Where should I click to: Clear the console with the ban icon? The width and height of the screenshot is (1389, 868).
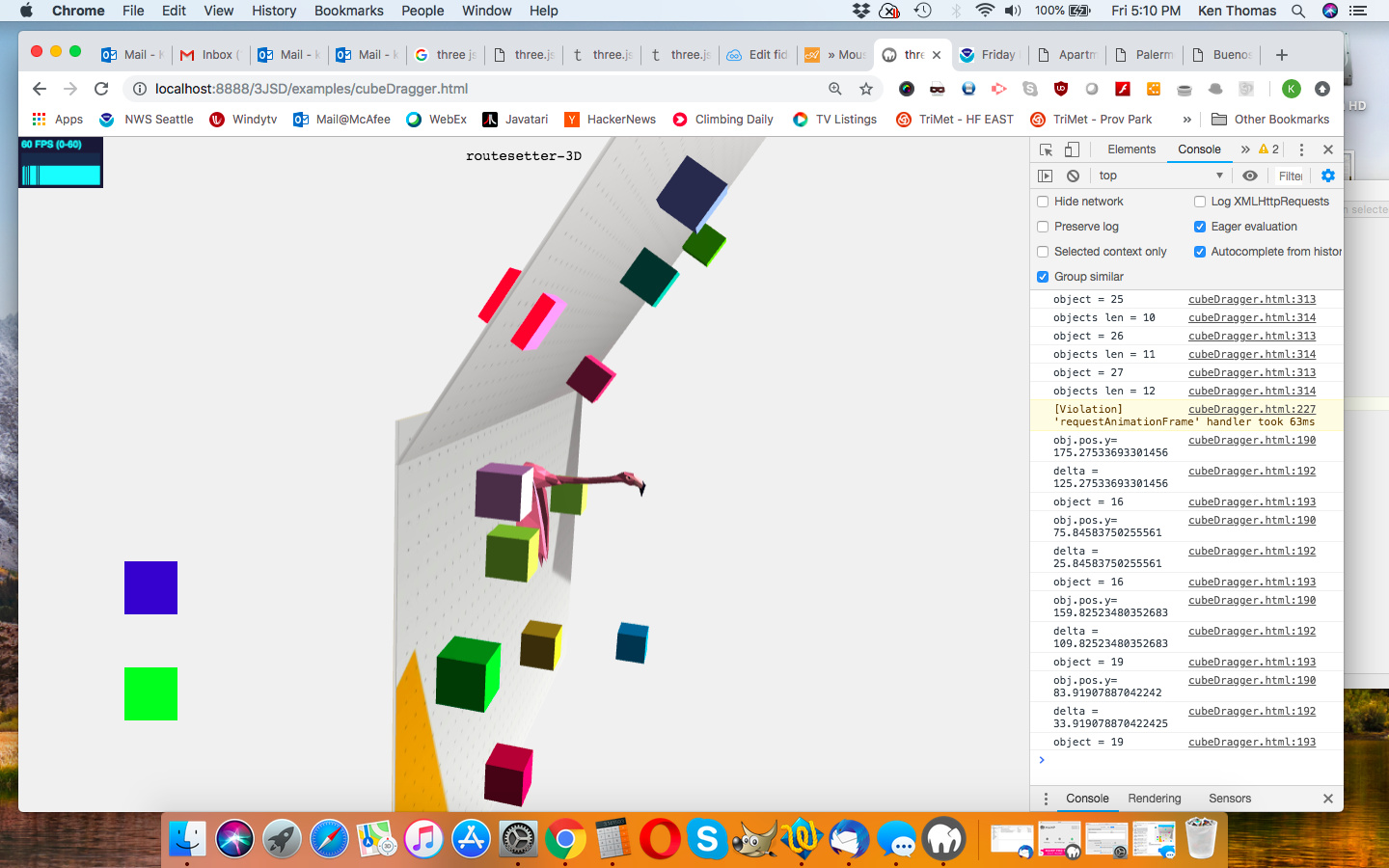point(1073,176)
